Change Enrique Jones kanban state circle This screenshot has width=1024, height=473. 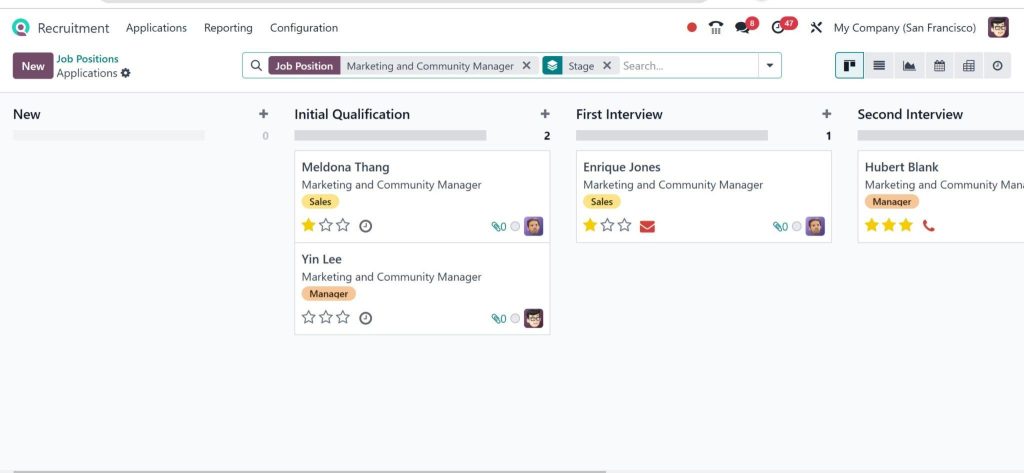(797, 226)
